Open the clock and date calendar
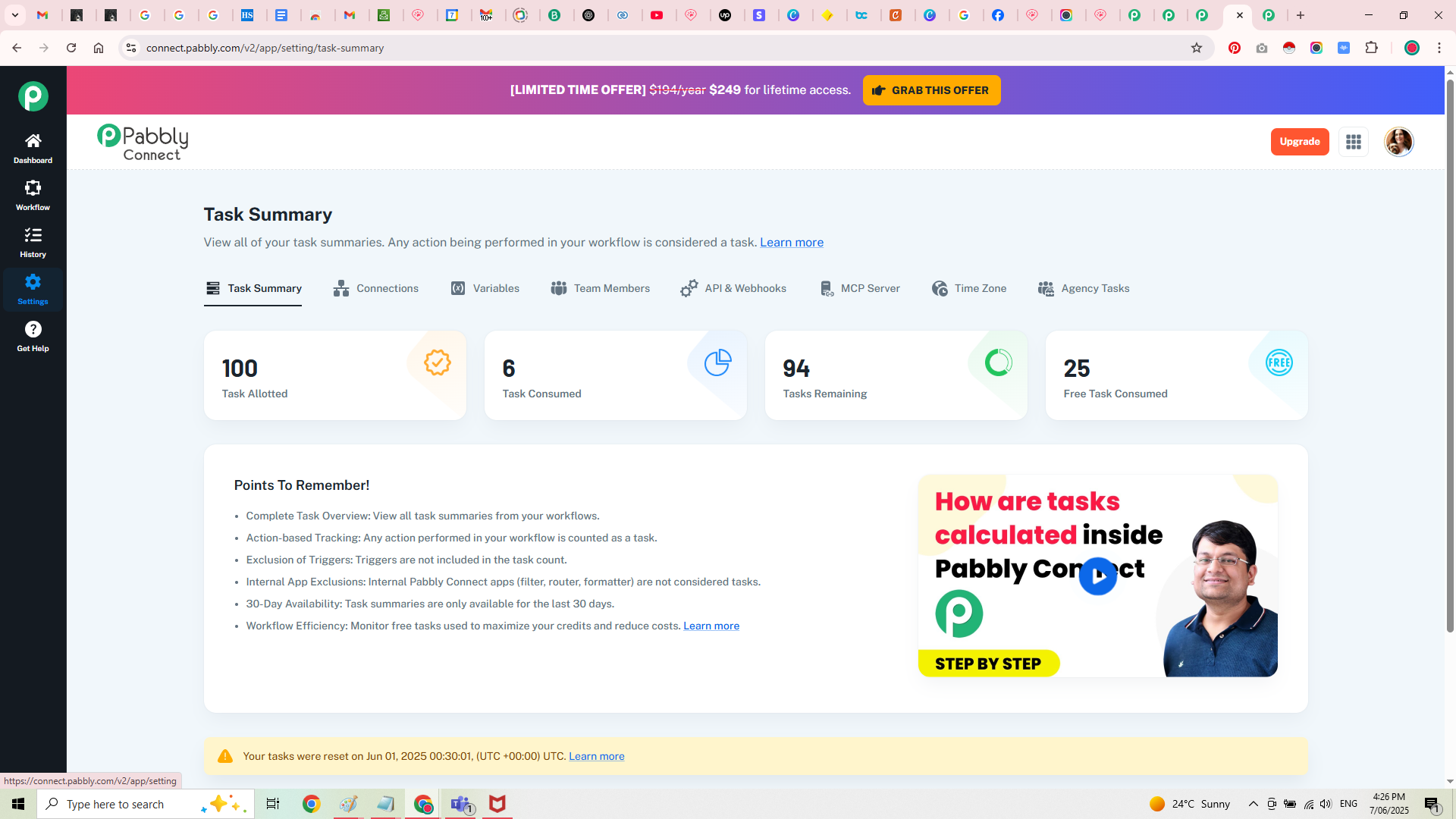This screenshot has width=1456, height=819. coord(1389,804)
